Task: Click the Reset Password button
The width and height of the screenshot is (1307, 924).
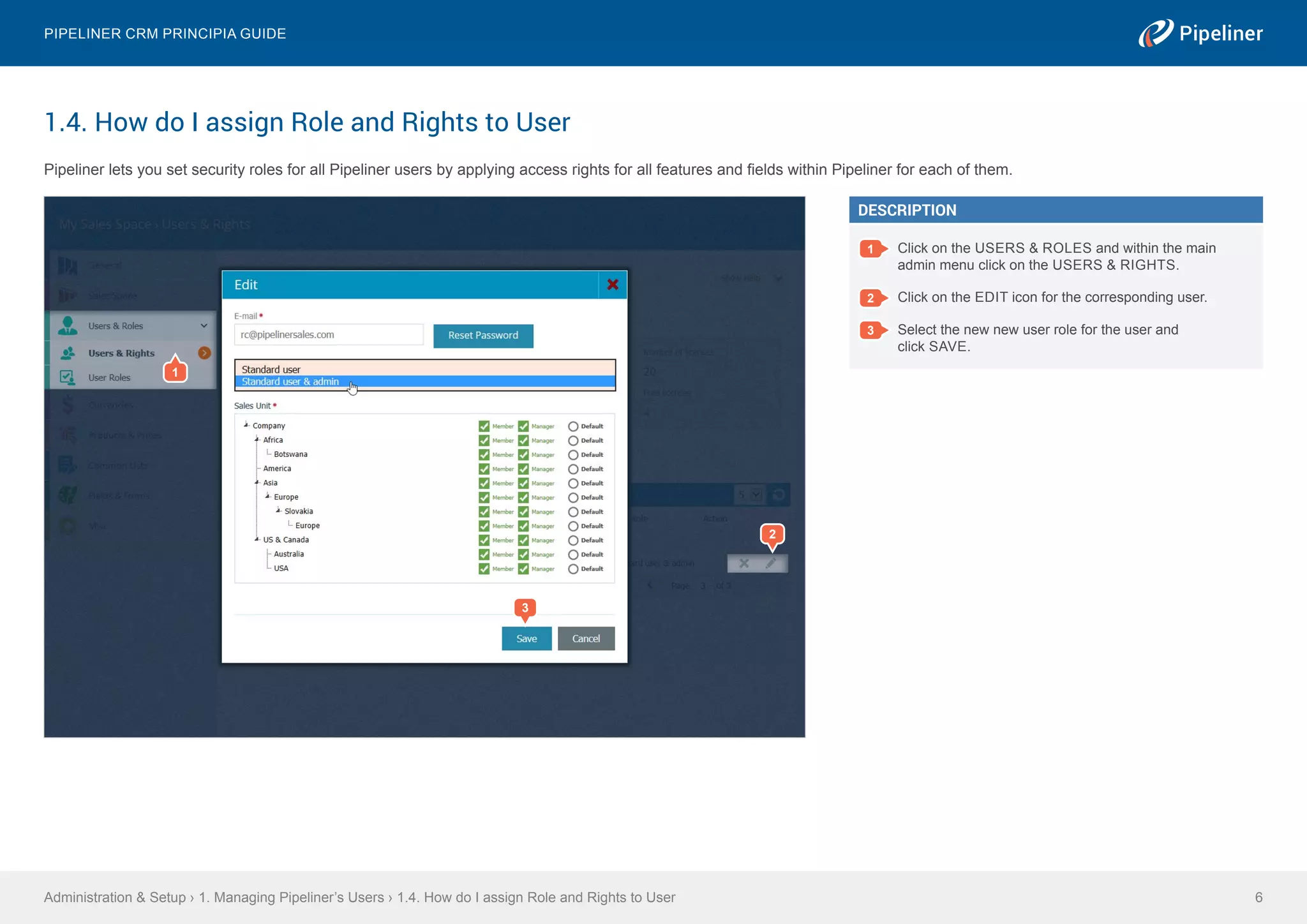Action: tap(483, 336)
